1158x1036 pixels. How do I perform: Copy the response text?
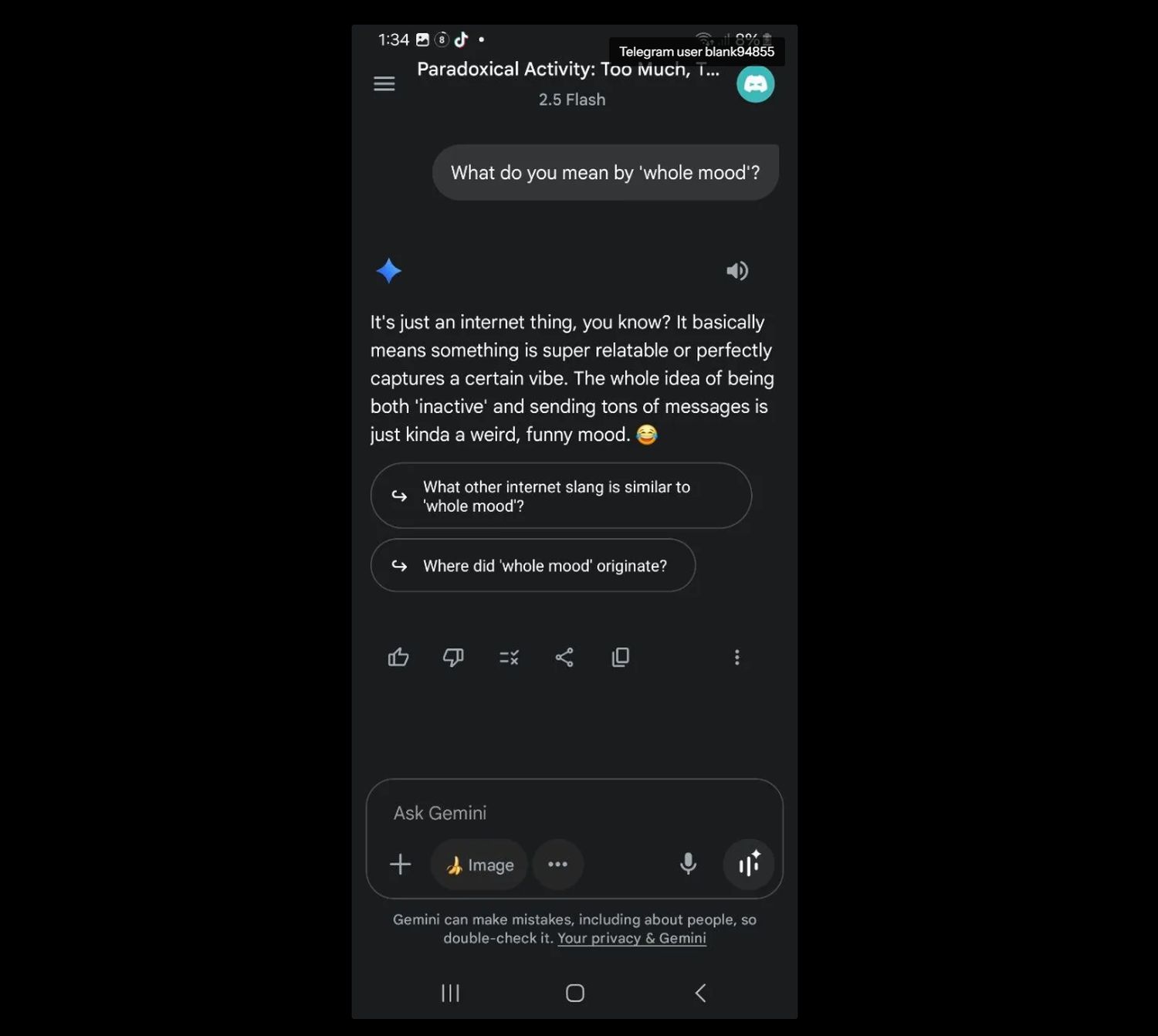(x=620, y=657)
